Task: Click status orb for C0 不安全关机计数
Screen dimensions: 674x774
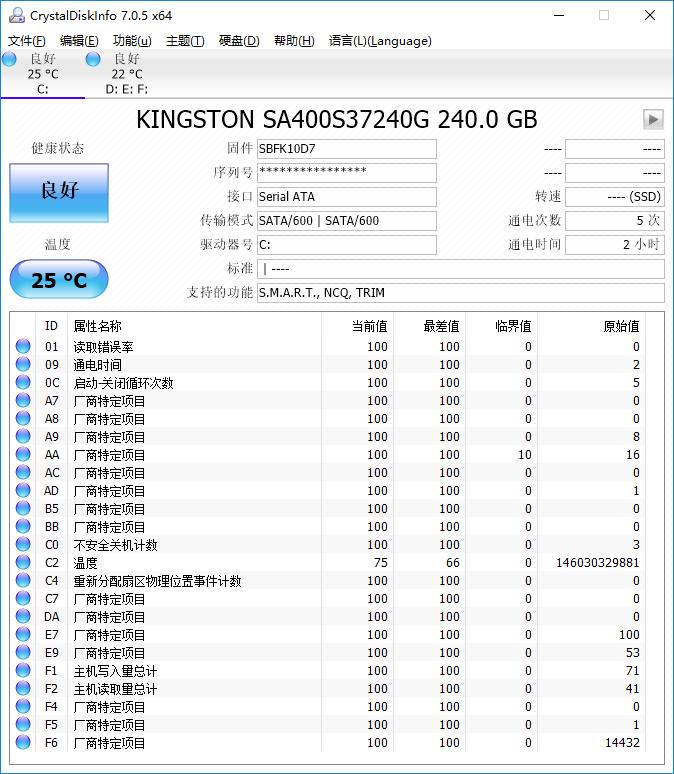Action: [x=23, y=544]
